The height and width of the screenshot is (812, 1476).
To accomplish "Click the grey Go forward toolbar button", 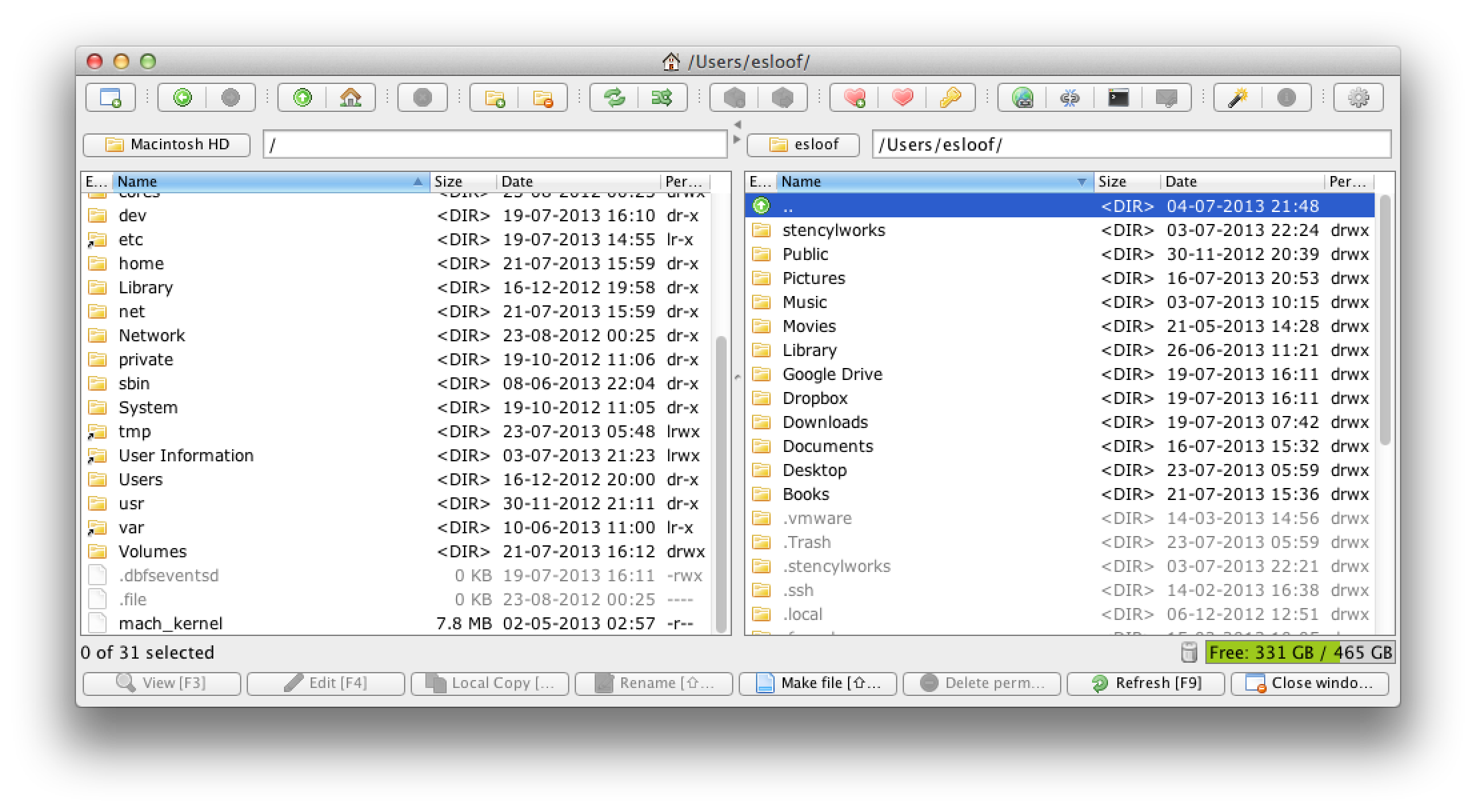I will click(231, 98).
